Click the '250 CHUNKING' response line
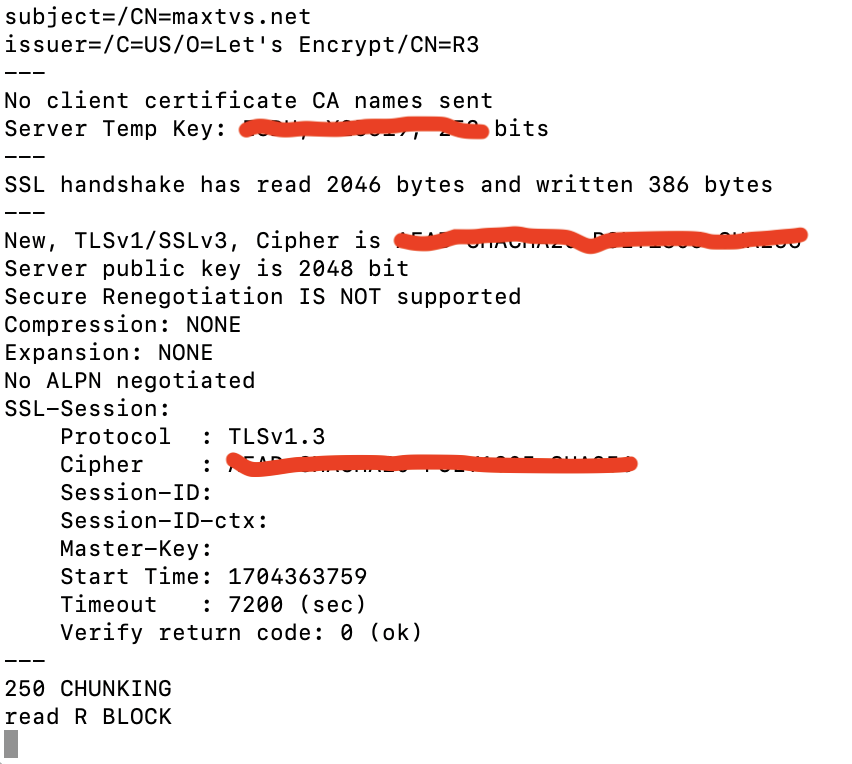 (88, 688)
